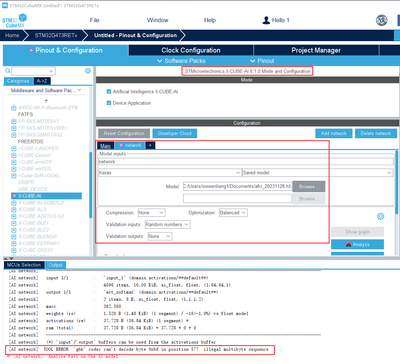Switch to the Main configuration tab
Image resolution: width=400 pixels, height=364 pixels.
tap(105, 146)
